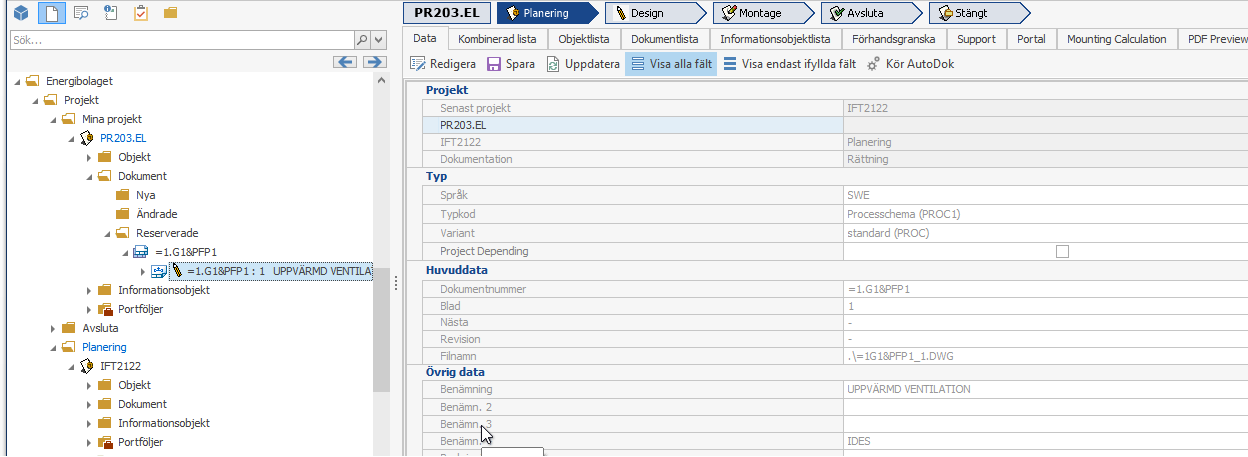
Task: Switch to the Kombinerad lista tab
Action: pos(497,39)
